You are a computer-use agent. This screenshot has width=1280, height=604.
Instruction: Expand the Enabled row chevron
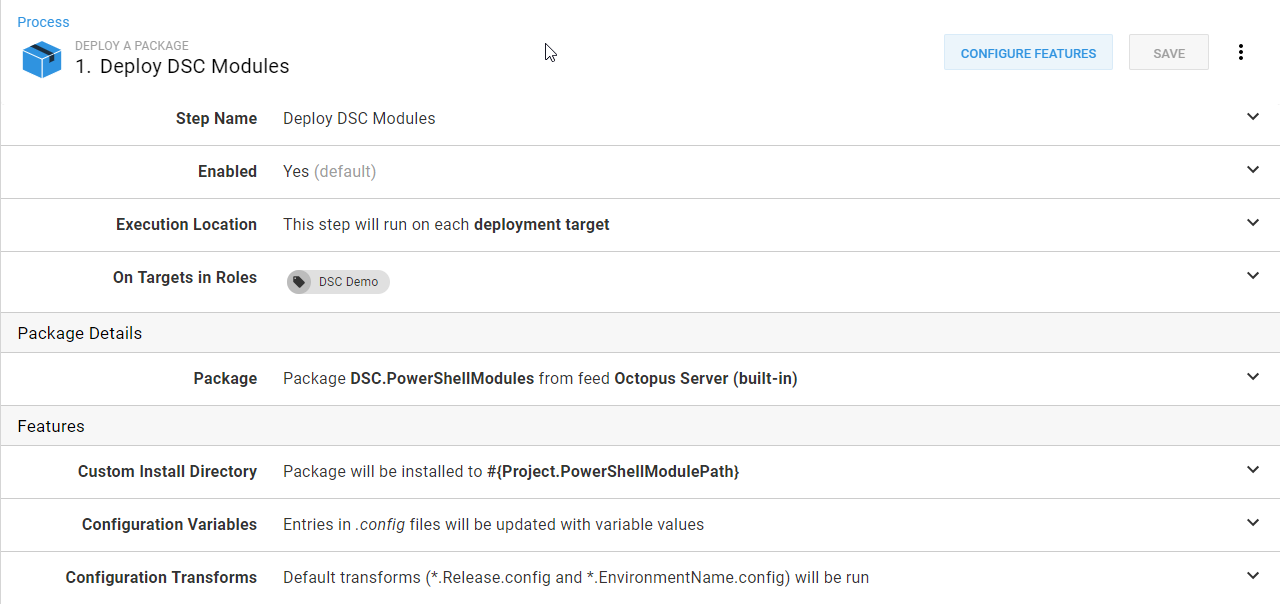1253,170
